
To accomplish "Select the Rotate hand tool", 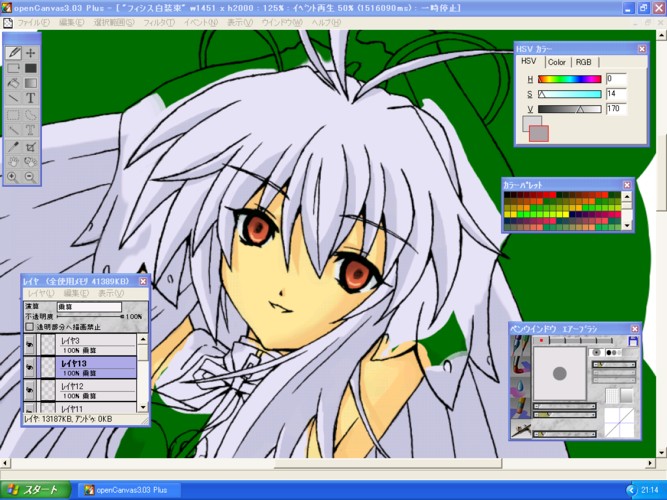I will (30, 162).
